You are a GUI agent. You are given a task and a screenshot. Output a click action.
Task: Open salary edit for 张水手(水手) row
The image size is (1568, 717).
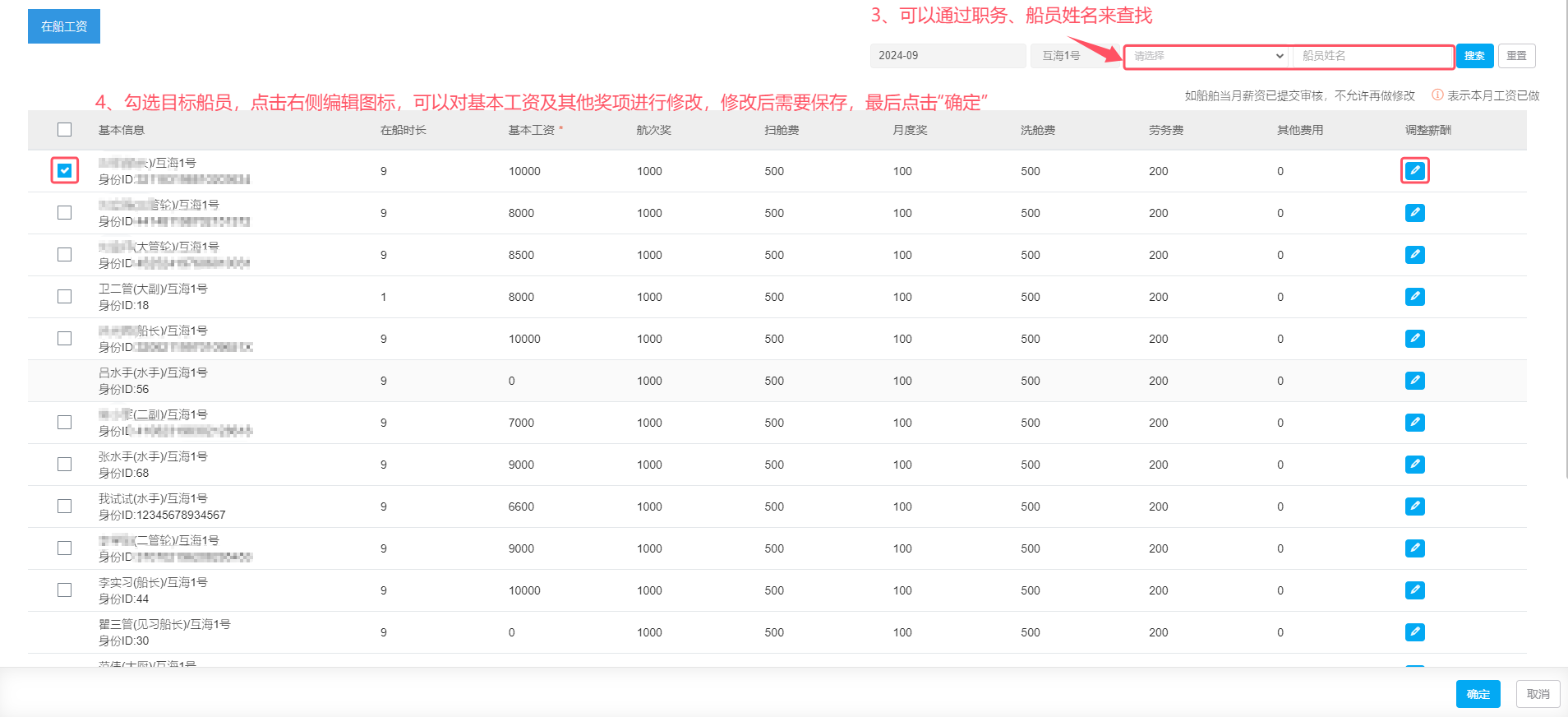coord(1414,465)
